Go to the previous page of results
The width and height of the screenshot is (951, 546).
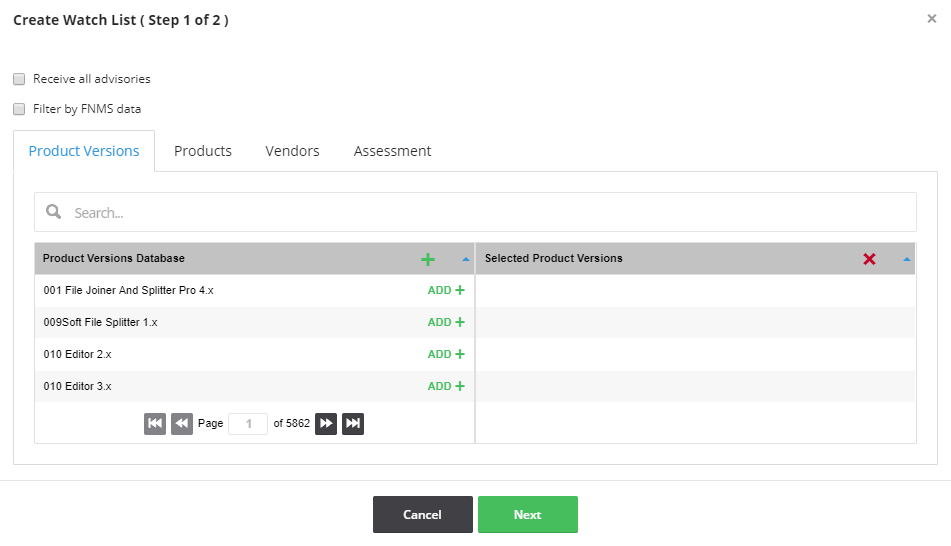(x=181, y=424)
